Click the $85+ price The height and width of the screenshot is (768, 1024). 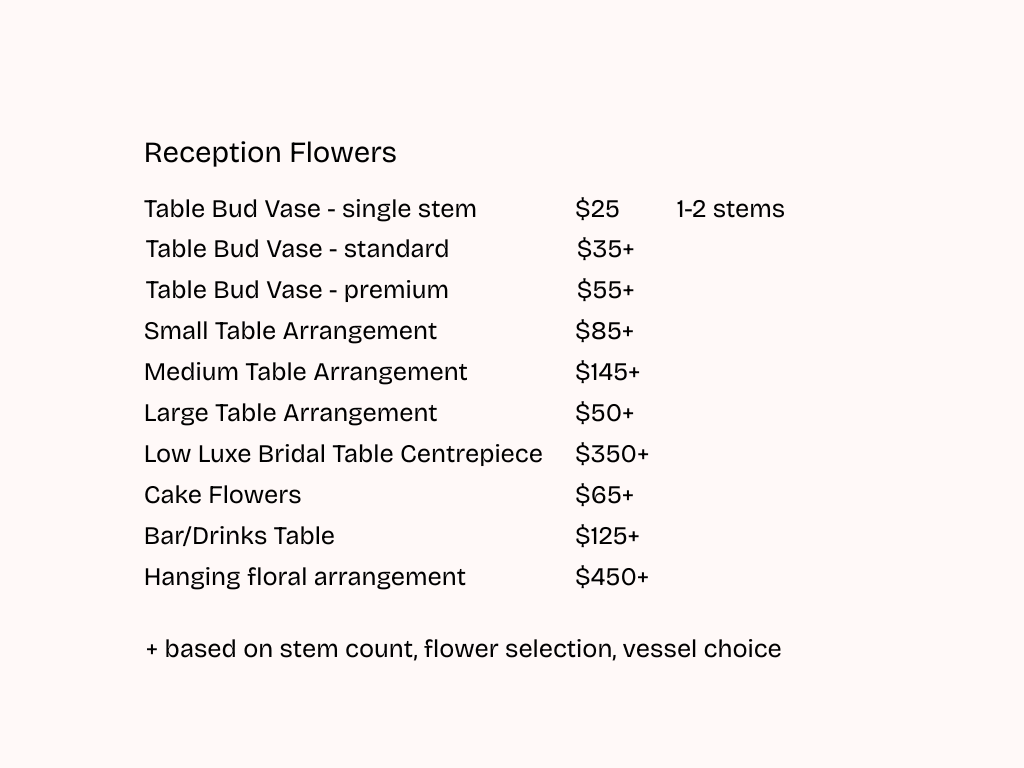(605, 331)
